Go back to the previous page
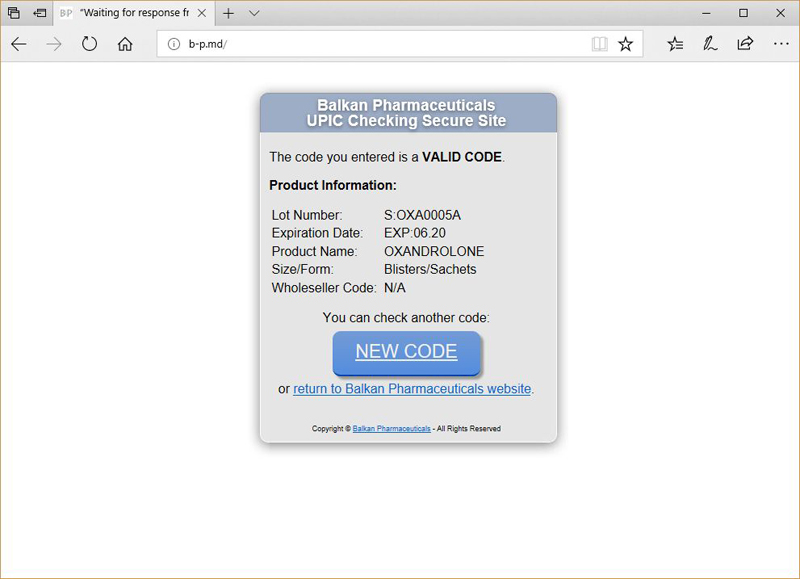This screenshot has height=579, width=800. pos(19,44)
